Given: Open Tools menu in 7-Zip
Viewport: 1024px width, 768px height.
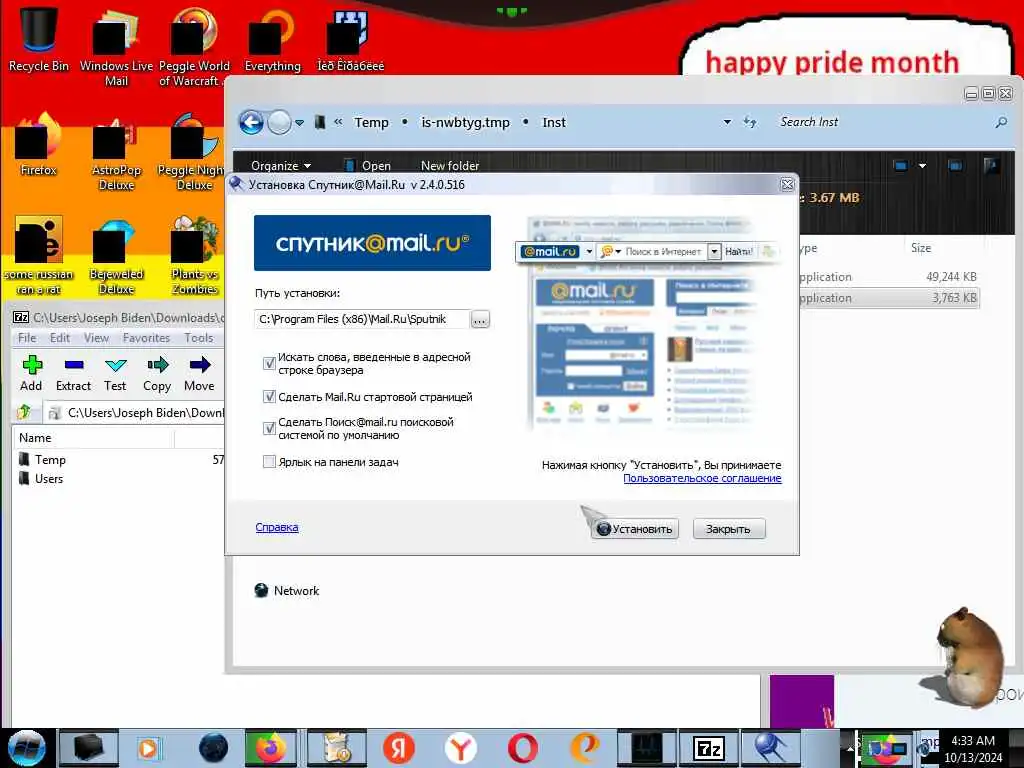Looking at the screenshot, I should point(199,338).
